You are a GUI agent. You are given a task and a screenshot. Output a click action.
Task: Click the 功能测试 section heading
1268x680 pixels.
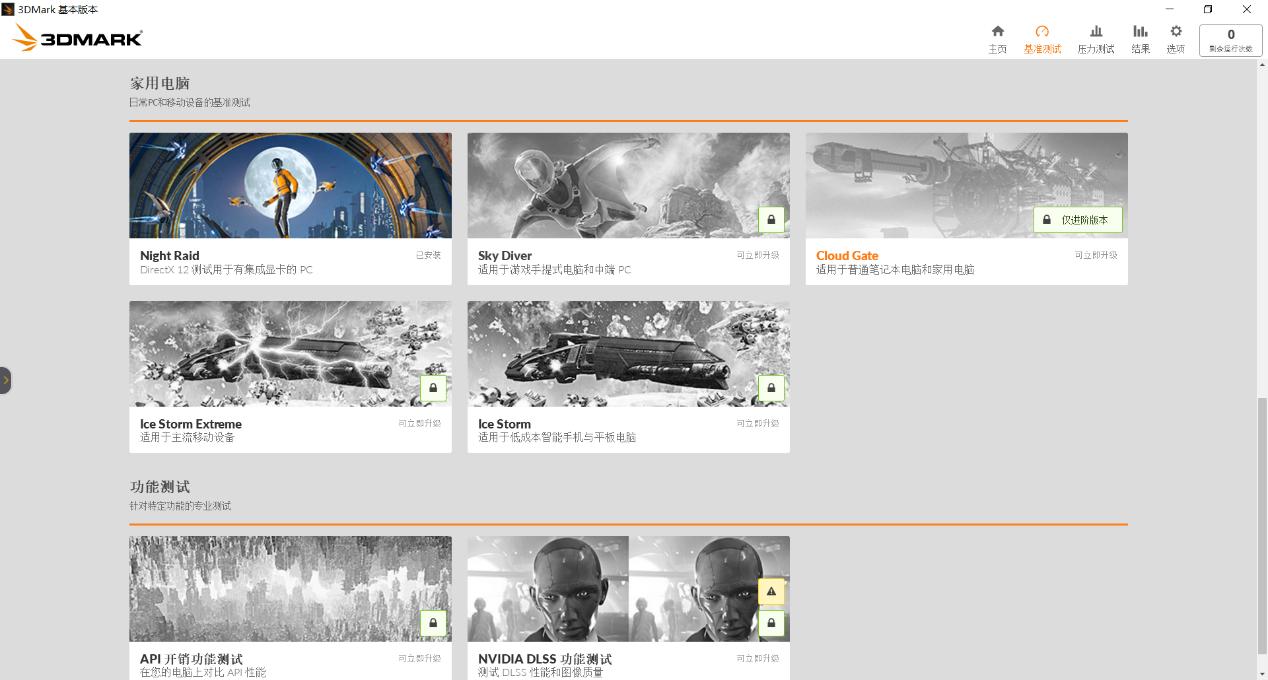160,486
